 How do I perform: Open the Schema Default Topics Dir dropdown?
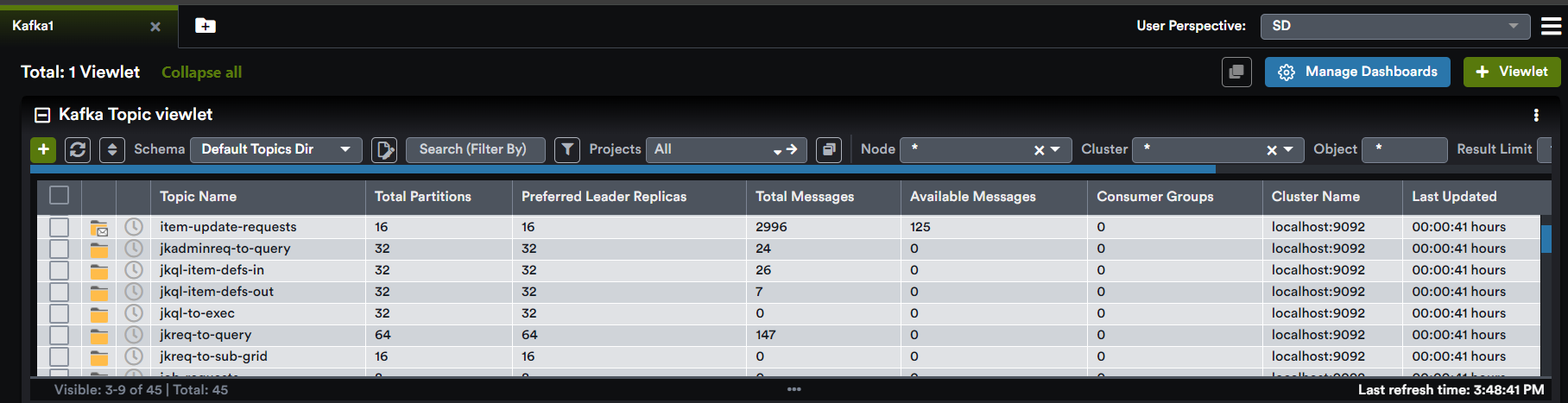275,149
